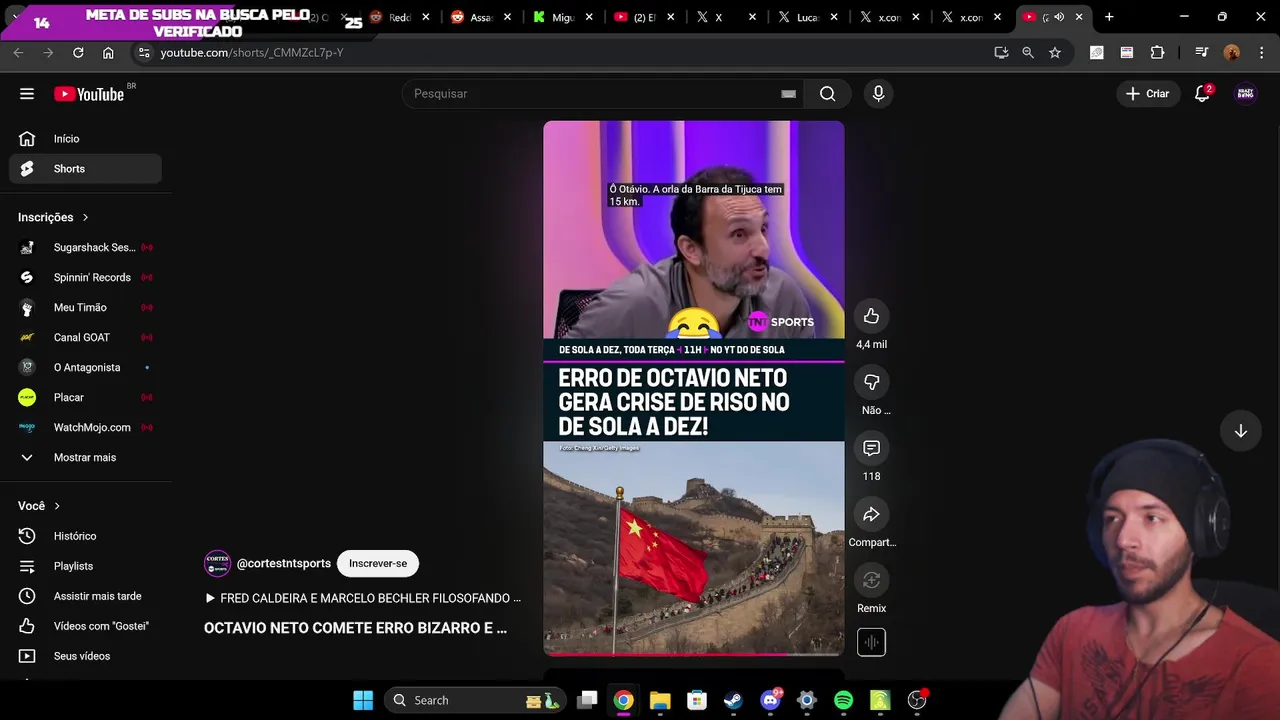Viewport: 1280px width, 720px height.
Task: Open Fred Caldeira e Marcelo Bechler video link
Action: coord(362,598)
